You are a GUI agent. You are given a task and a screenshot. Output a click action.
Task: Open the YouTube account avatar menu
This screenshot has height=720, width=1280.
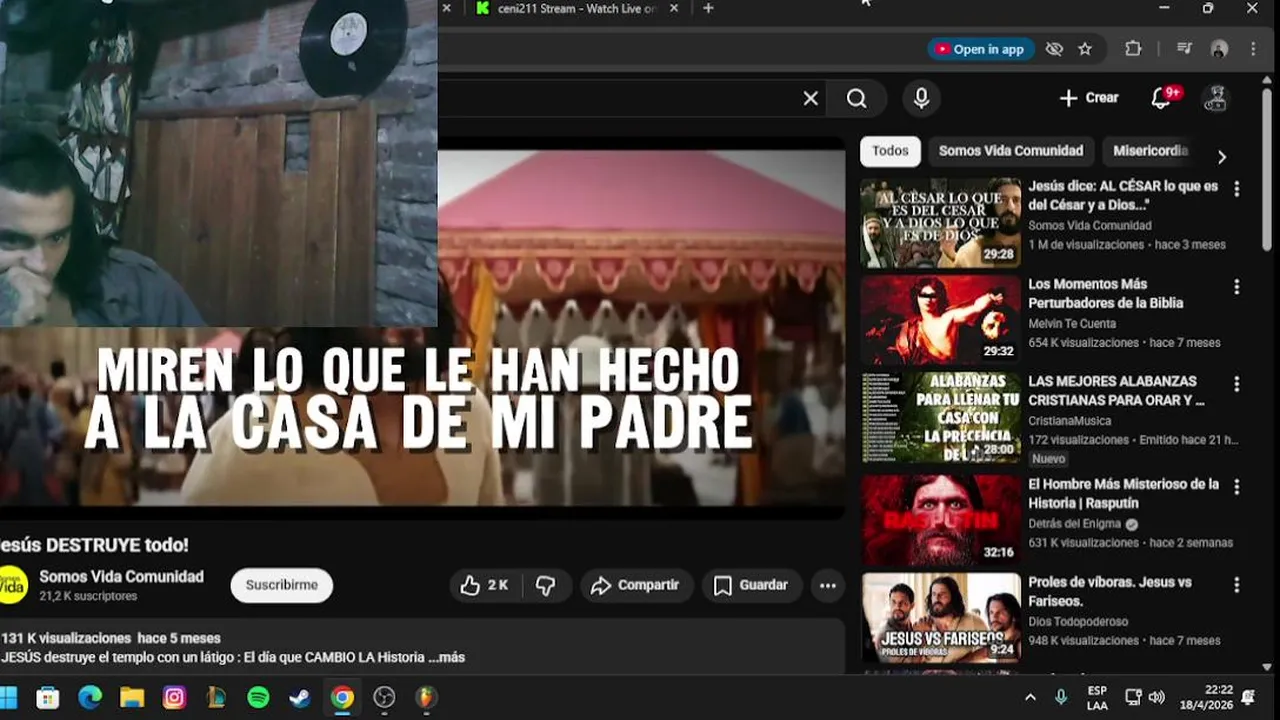click(1216, 98)
